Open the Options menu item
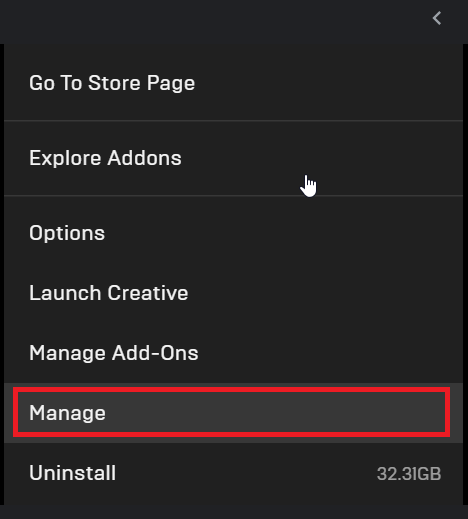The height and width of the screenshot is (519, 468). tap(233, 233)
